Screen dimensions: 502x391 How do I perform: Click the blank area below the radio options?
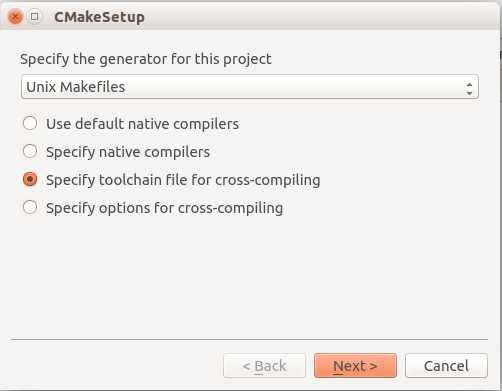[250, 277]
